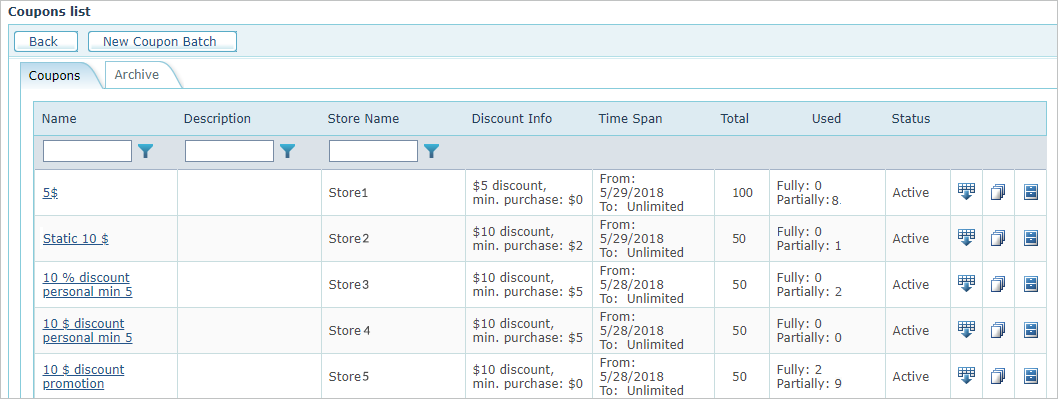This screenshot has width=1058, height=399.
Task: Export grid icon for Store4 coupon row
Action: pos(966,330)
